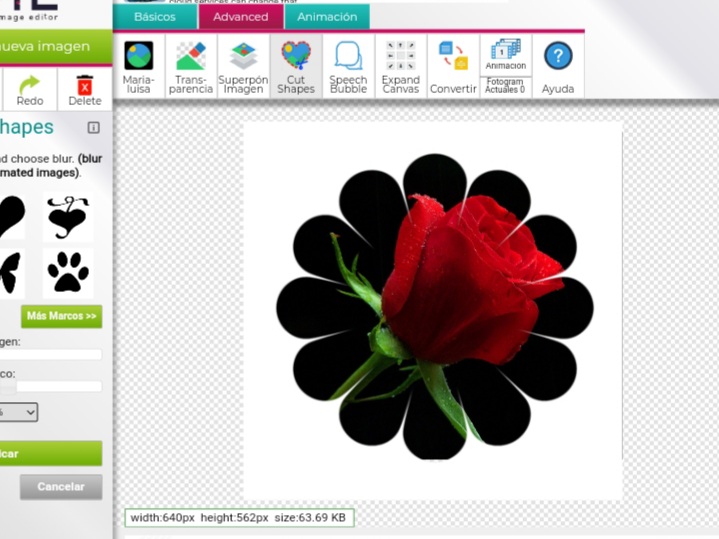
Task: Open Ayuda help icon
Action: [558, 66]
